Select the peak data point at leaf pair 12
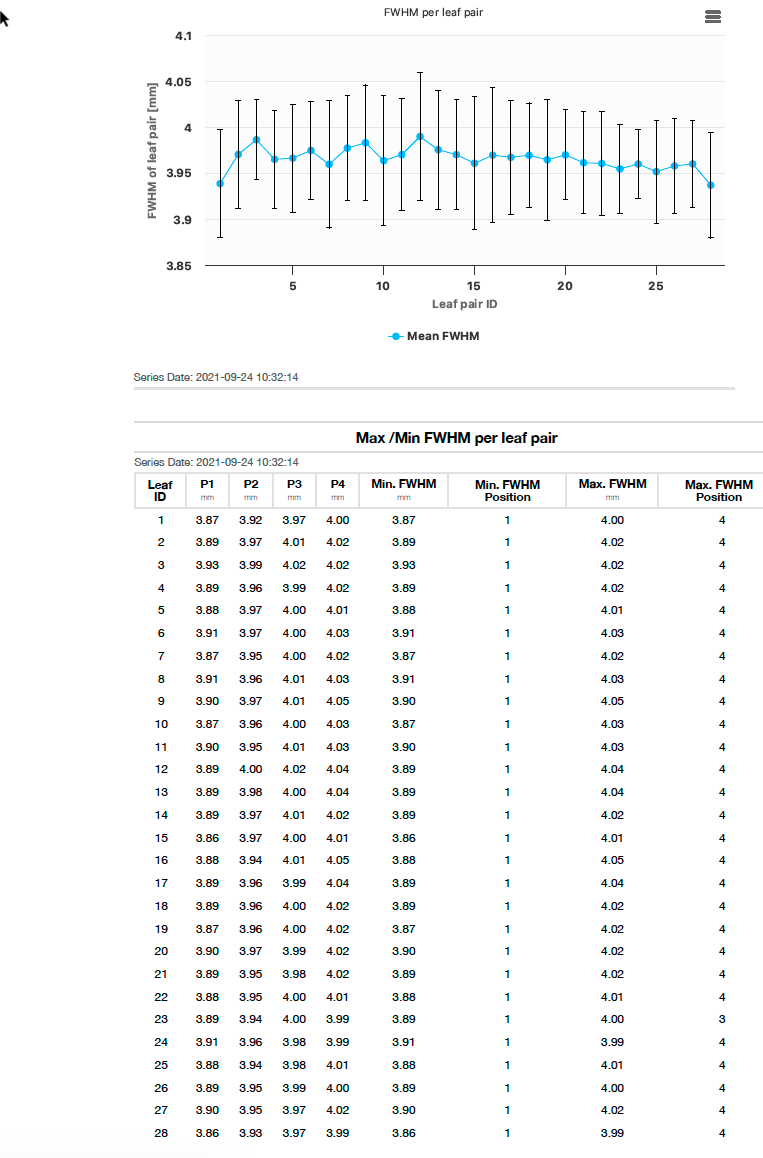The height and width of the screenshot is (1158, 763). pyautogui.click(x=420, y=136)
